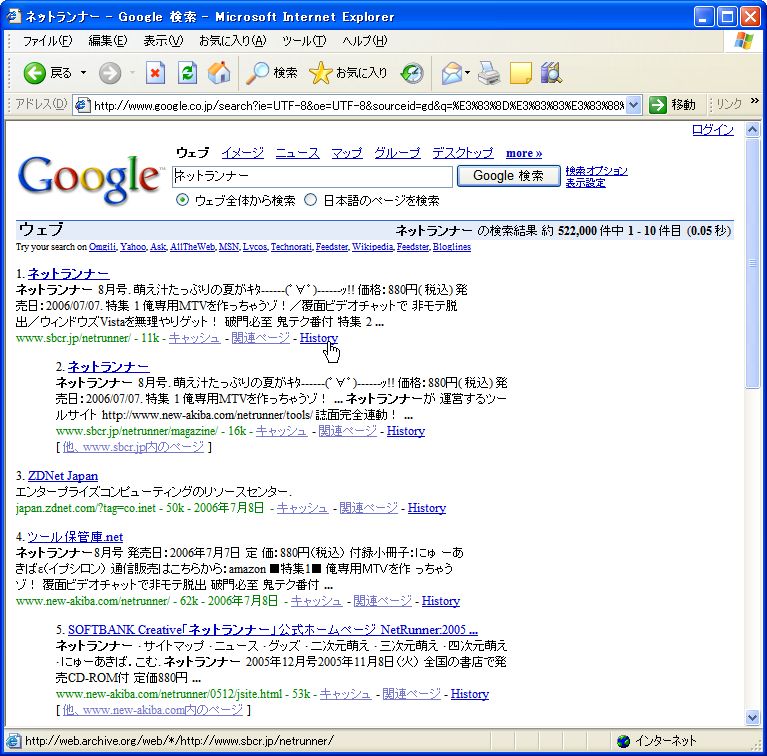767x756 pixels.
Task: Click the scrollbar down arrow
Action: pyautogui.click(x=752, y=717)
